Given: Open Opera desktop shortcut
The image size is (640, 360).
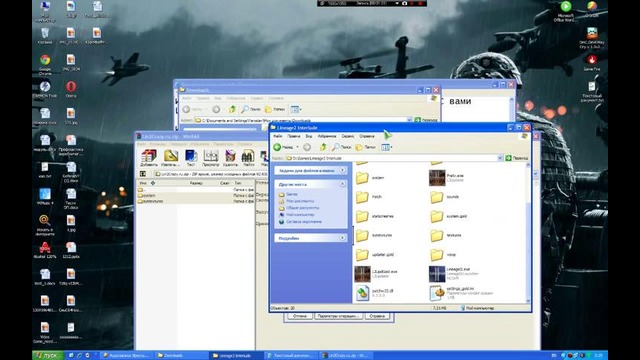Looking at the screenshot, I should [71, 89].
